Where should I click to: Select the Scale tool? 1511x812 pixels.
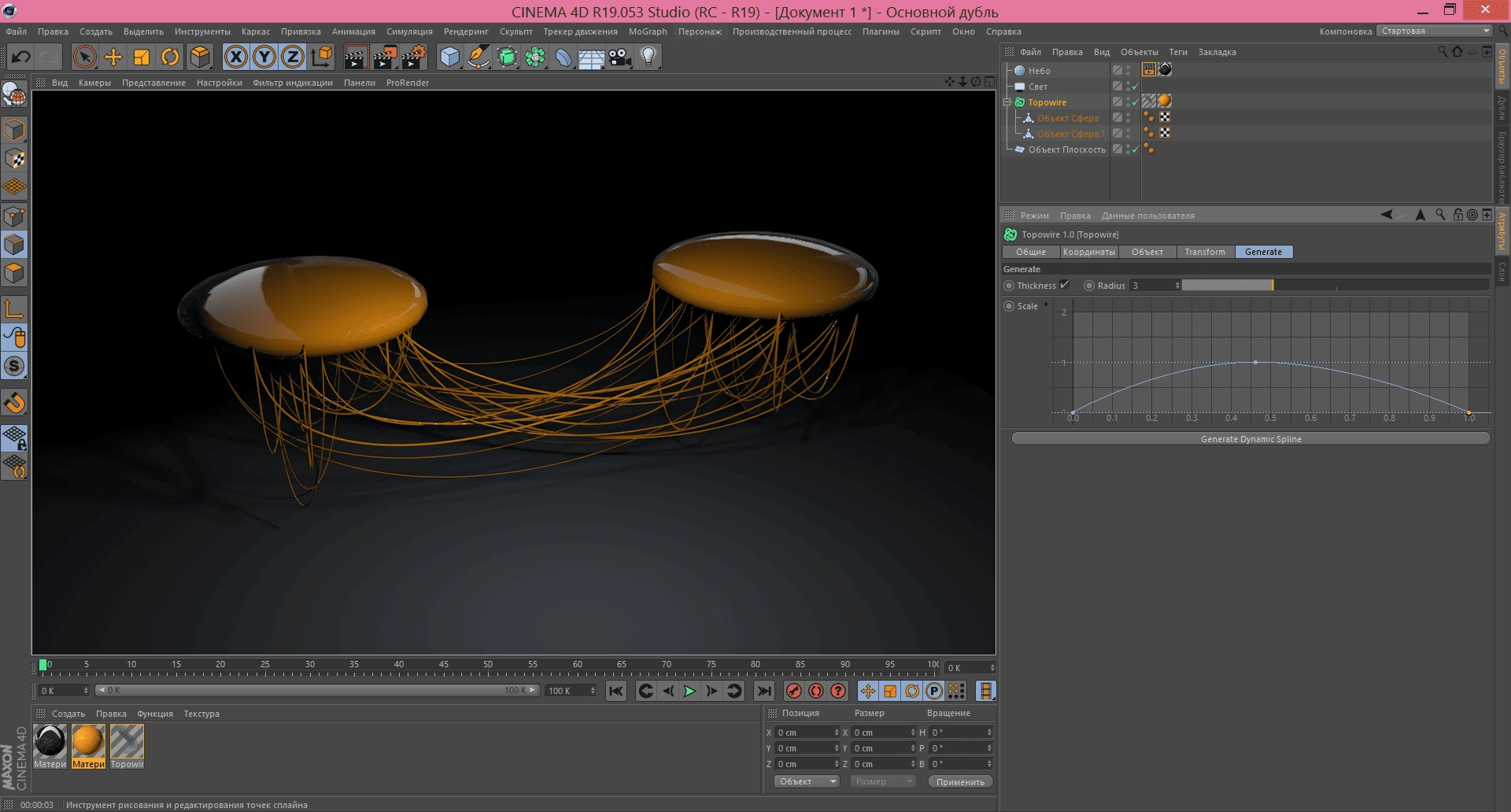[x=142, y=57]
